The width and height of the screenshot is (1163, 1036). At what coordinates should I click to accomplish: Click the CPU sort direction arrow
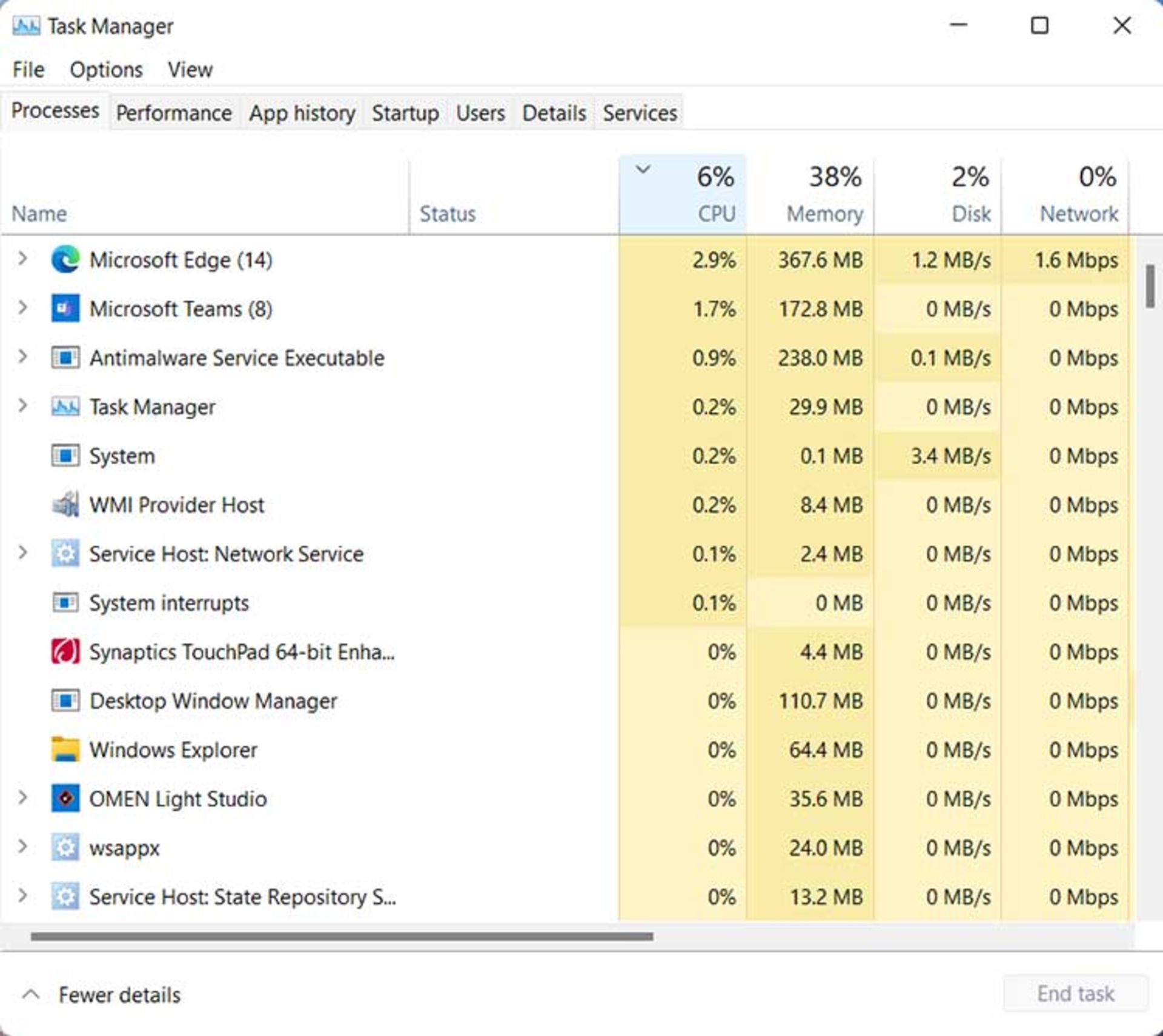(643, 171)
